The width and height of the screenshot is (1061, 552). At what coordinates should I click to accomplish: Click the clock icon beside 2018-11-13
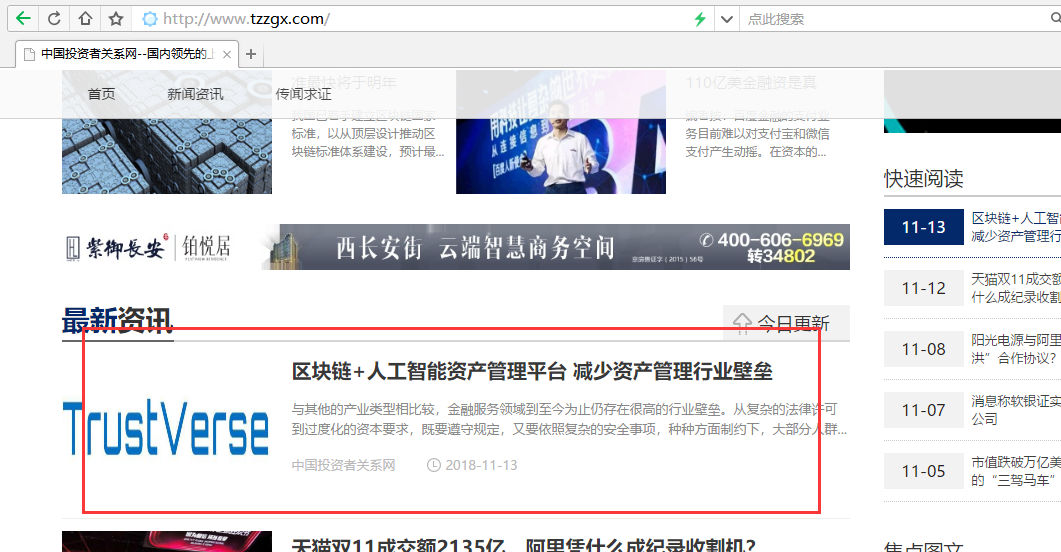tap(434, 465)
